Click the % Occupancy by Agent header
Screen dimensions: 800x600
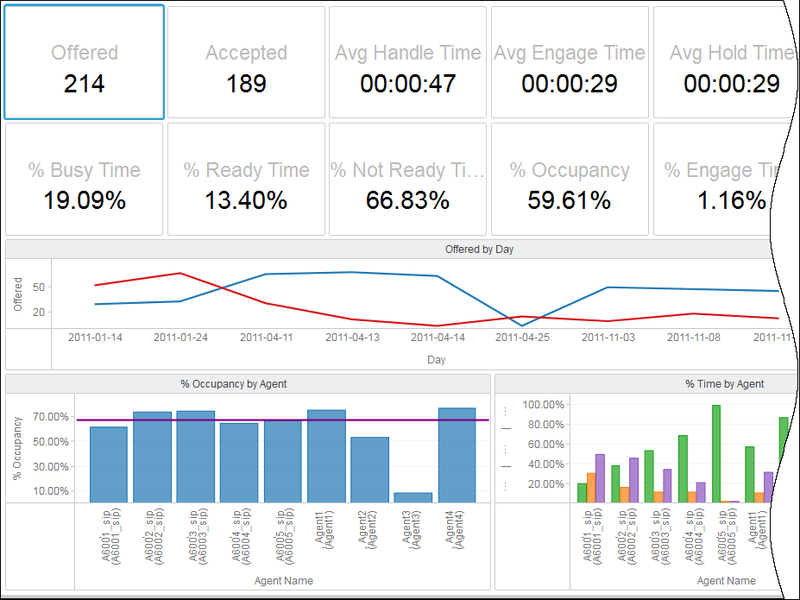(247, 384)
